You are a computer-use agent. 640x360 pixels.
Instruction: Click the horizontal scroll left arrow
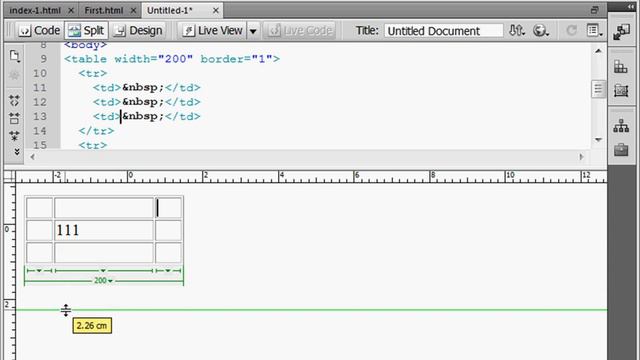tap(32, 157)
